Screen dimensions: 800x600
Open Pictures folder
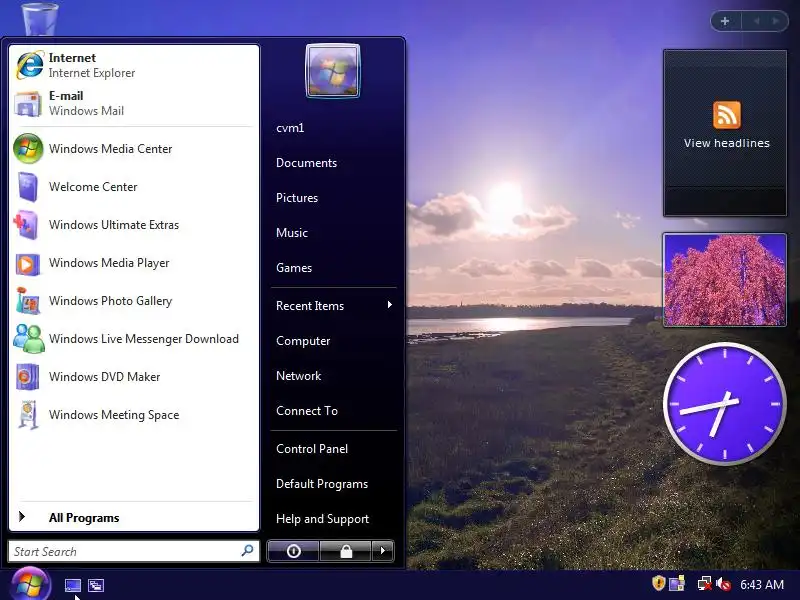click(x=296, y=198)
